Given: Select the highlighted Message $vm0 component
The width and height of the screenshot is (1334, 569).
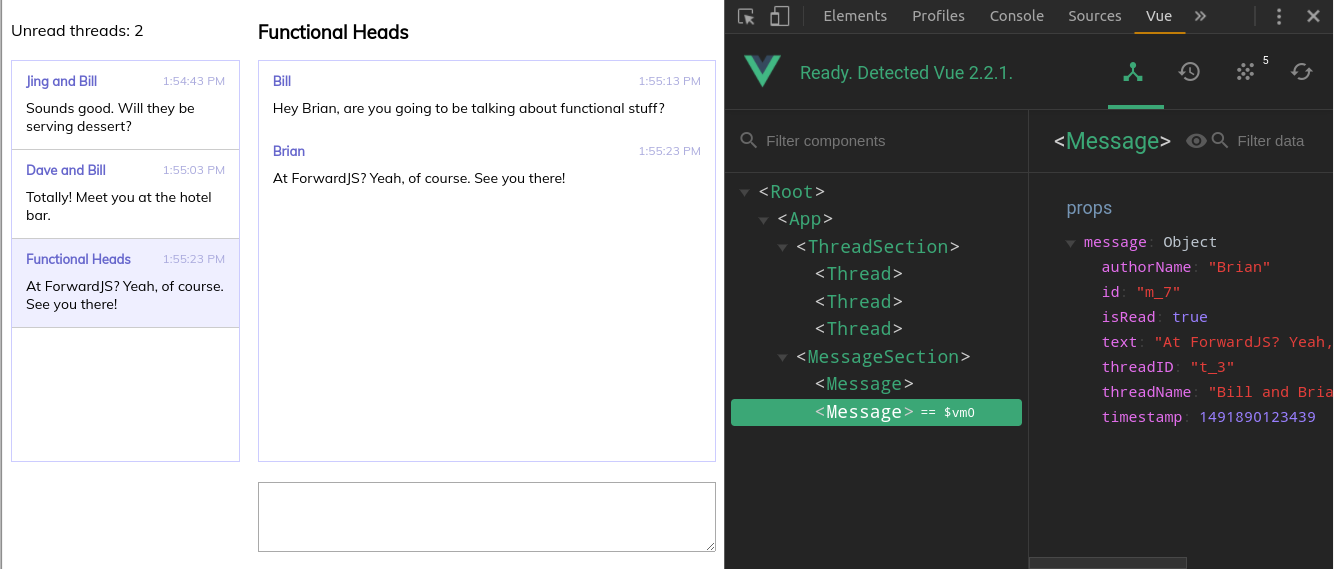Looking at the screenshot, I should pyautogui.click(x=876, y=412).
